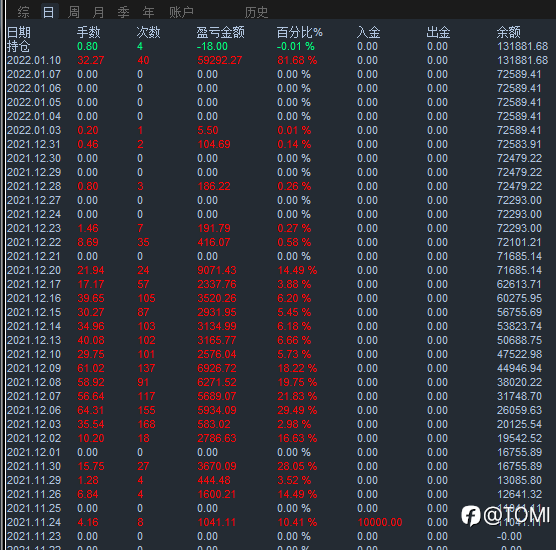Viewport: 556px width, 550px height.
Task: Click the 日期 column header
Action: 19,33
